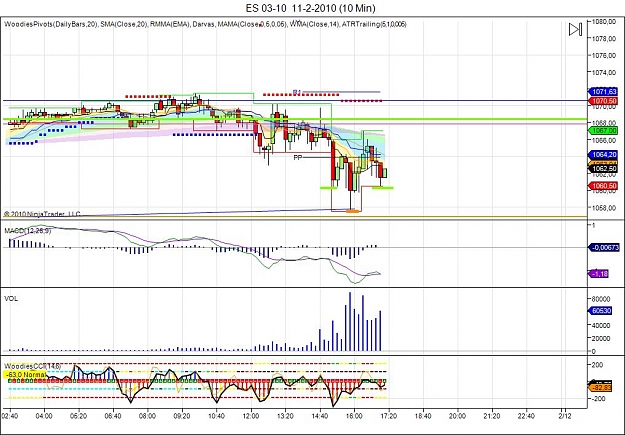625x435 pixels.
Task: Select the blue 1071,63 price marker
Action: [x=603, y=91]
